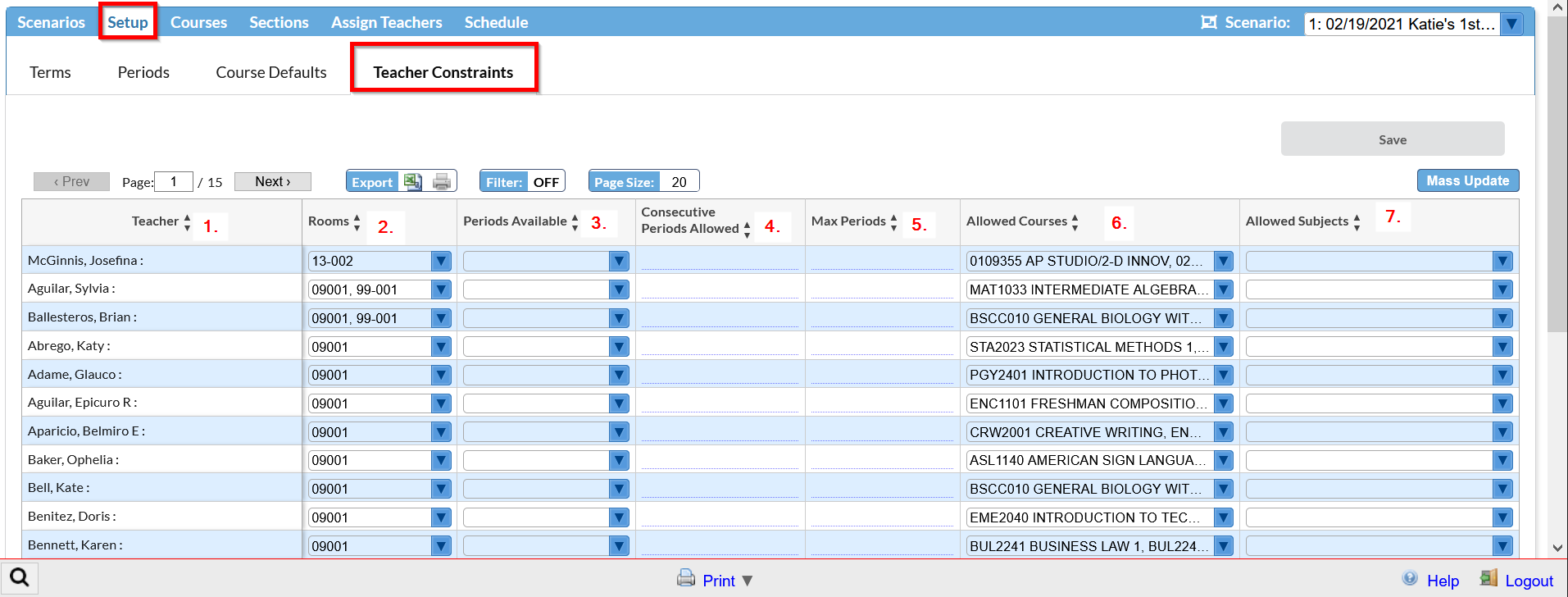Open the Schedule menu

[x=496, y=22]
